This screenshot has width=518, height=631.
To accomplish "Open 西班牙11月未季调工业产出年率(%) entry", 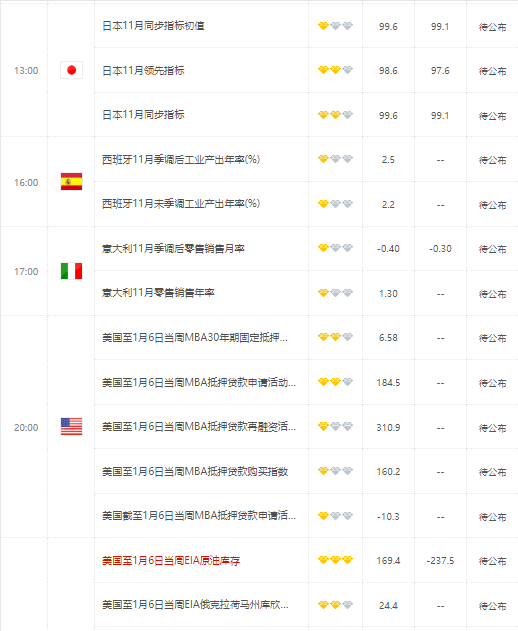I will [x=181, y=204].
